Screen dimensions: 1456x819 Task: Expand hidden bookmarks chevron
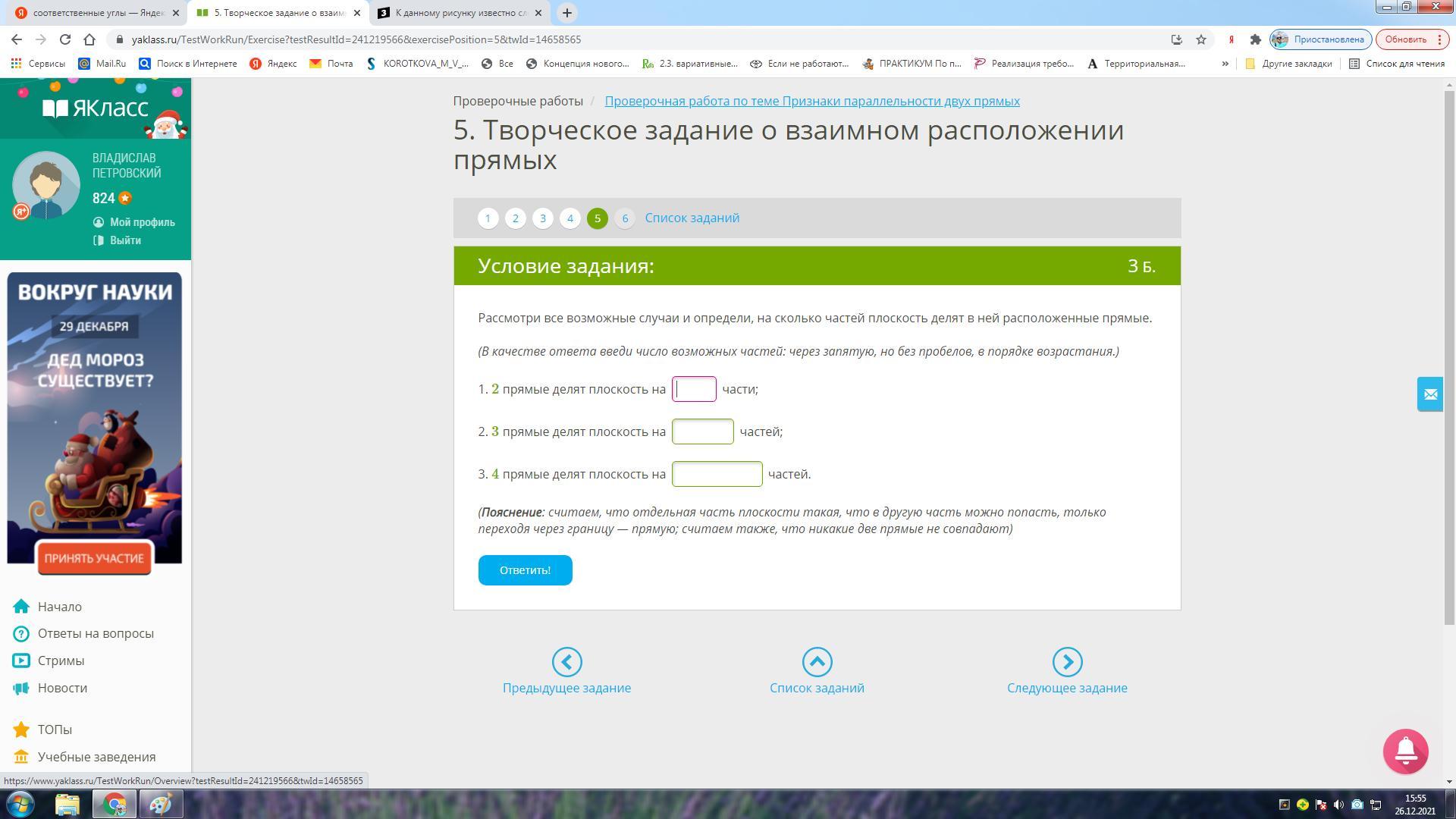tap(1225, 64)
